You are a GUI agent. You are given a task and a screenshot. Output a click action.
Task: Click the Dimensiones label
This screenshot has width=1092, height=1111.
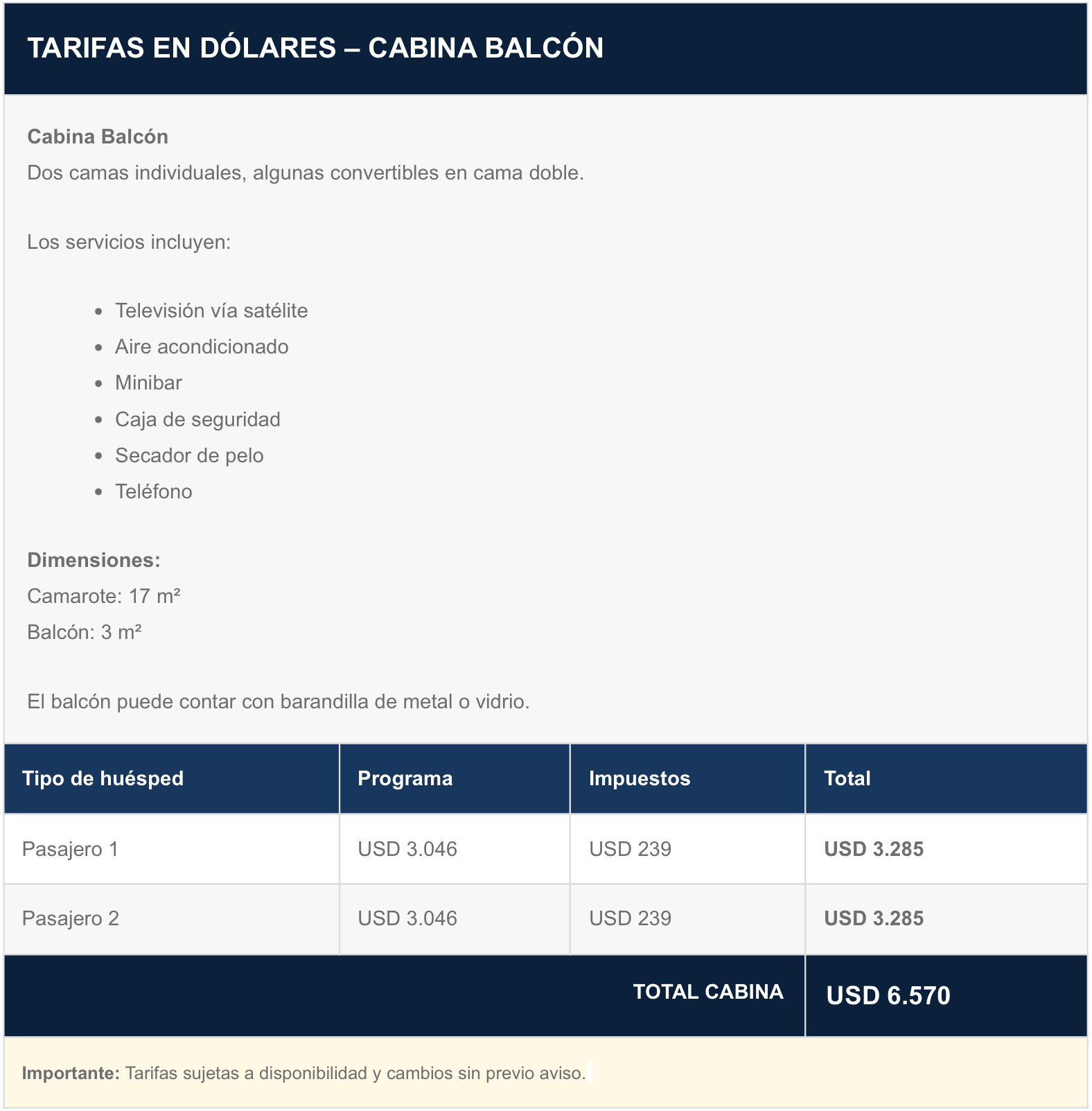pyautogui.click(x=94, y=560)
